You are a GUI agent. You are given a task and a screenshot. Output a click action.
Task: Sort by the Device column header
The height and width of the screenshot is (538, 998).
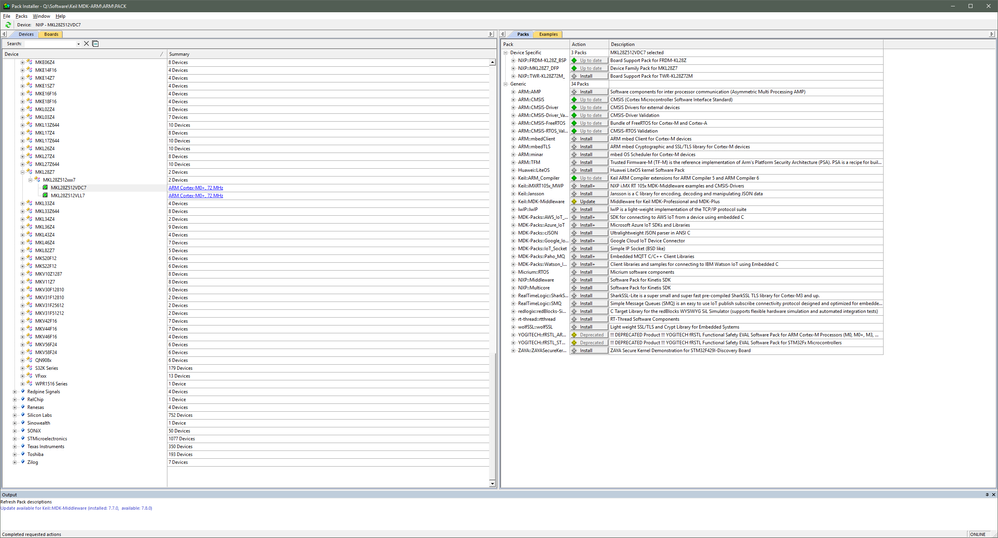[83, 54]
